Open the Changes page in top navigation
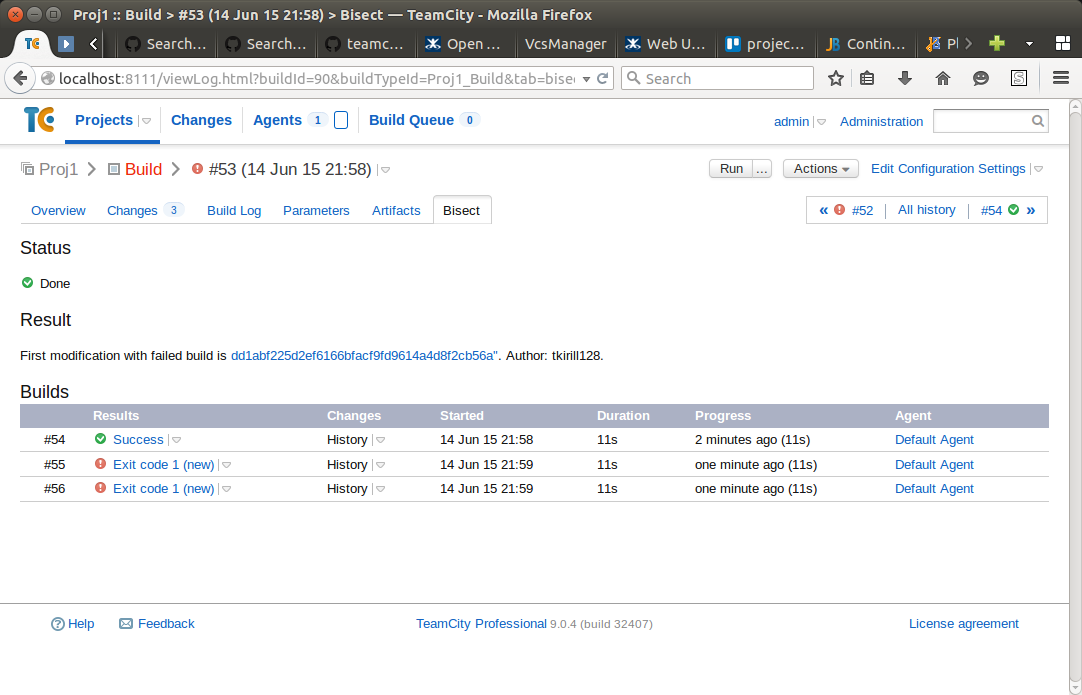Image resolution: width=1082 pixels, height=695 pixels. pos(201,120)
